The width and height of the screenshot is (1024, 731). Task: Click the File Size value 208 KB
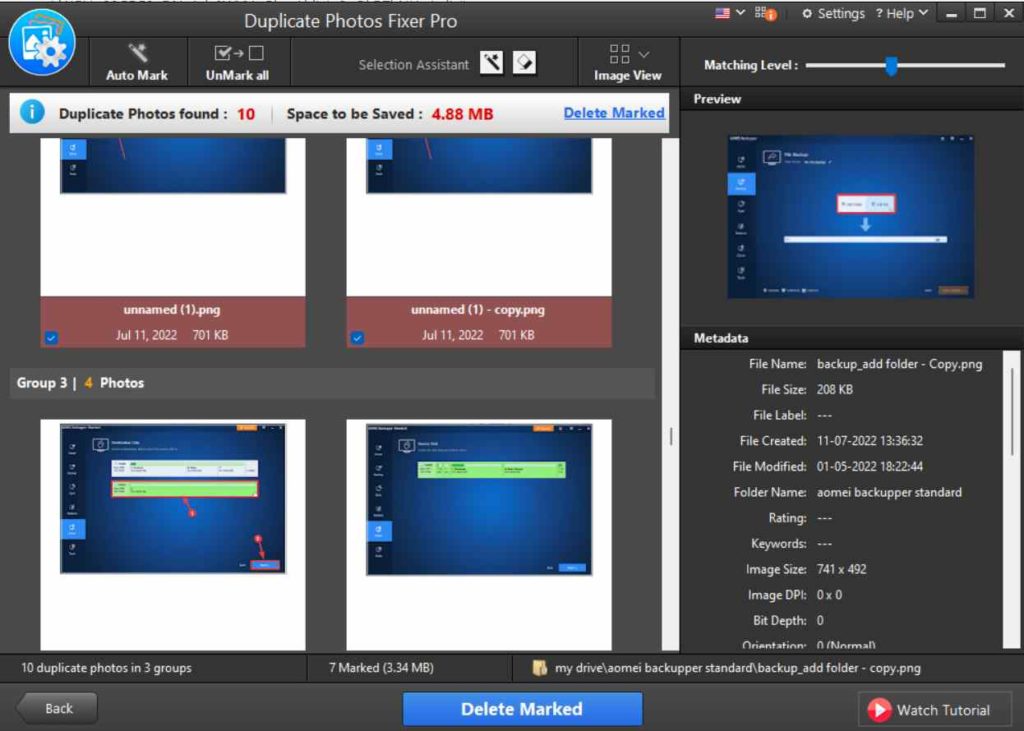(835, 389)
